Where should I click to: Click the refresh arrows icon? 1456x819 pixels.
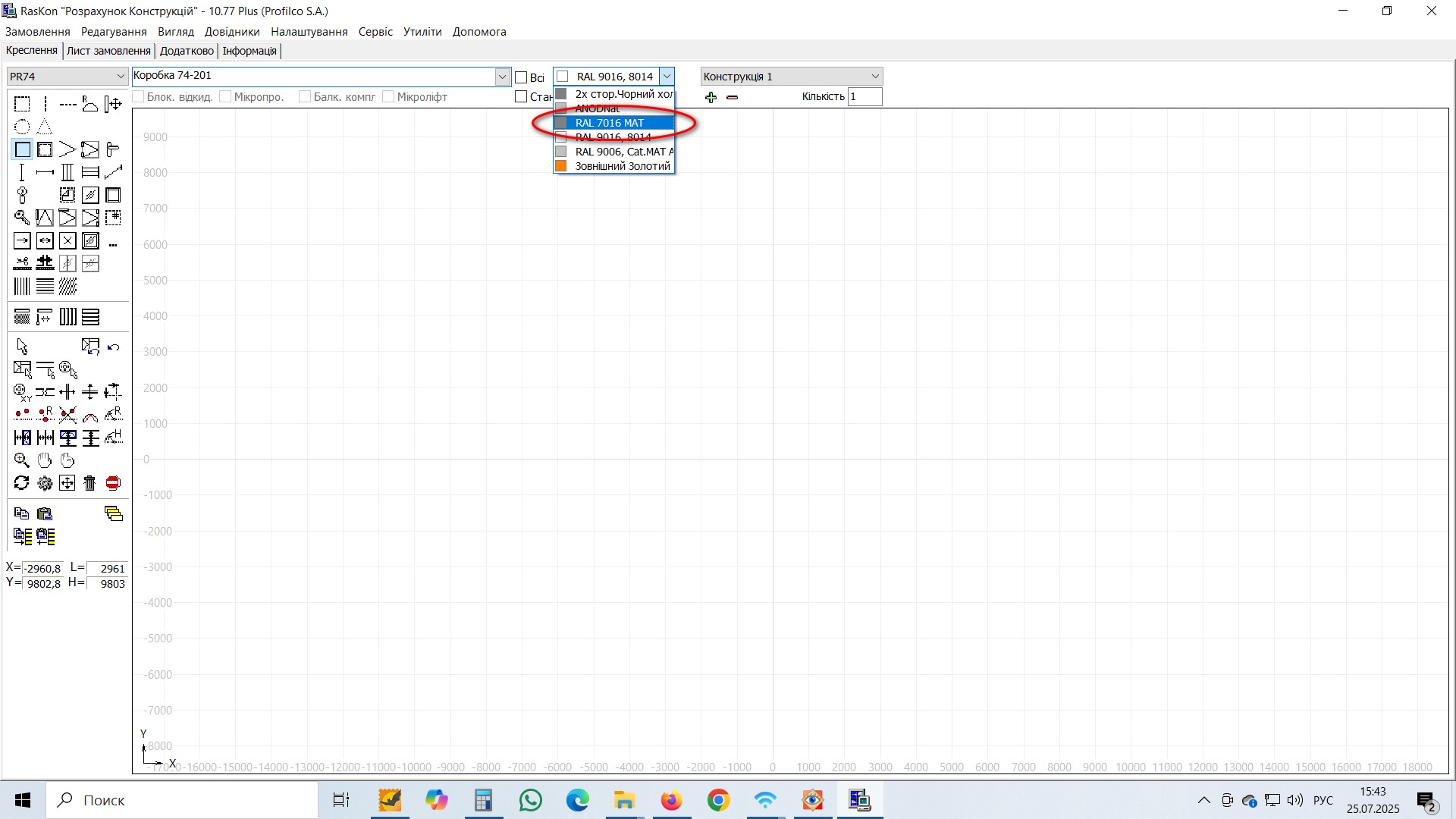click(22, 483)
